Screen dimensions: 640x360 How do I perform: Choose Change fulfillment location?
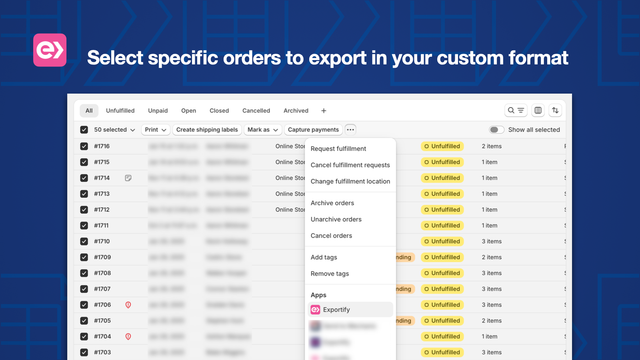click(350, 181)
